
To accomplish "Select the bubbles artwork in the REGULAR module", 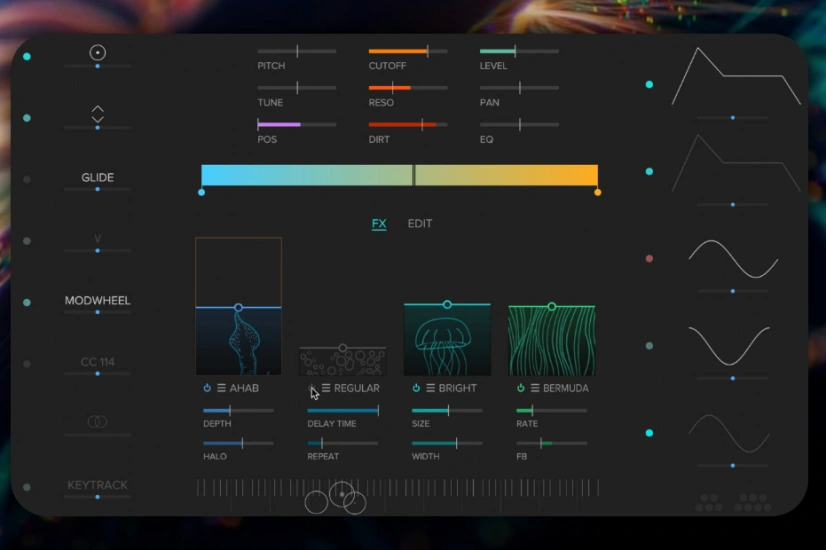I will 342,361.
